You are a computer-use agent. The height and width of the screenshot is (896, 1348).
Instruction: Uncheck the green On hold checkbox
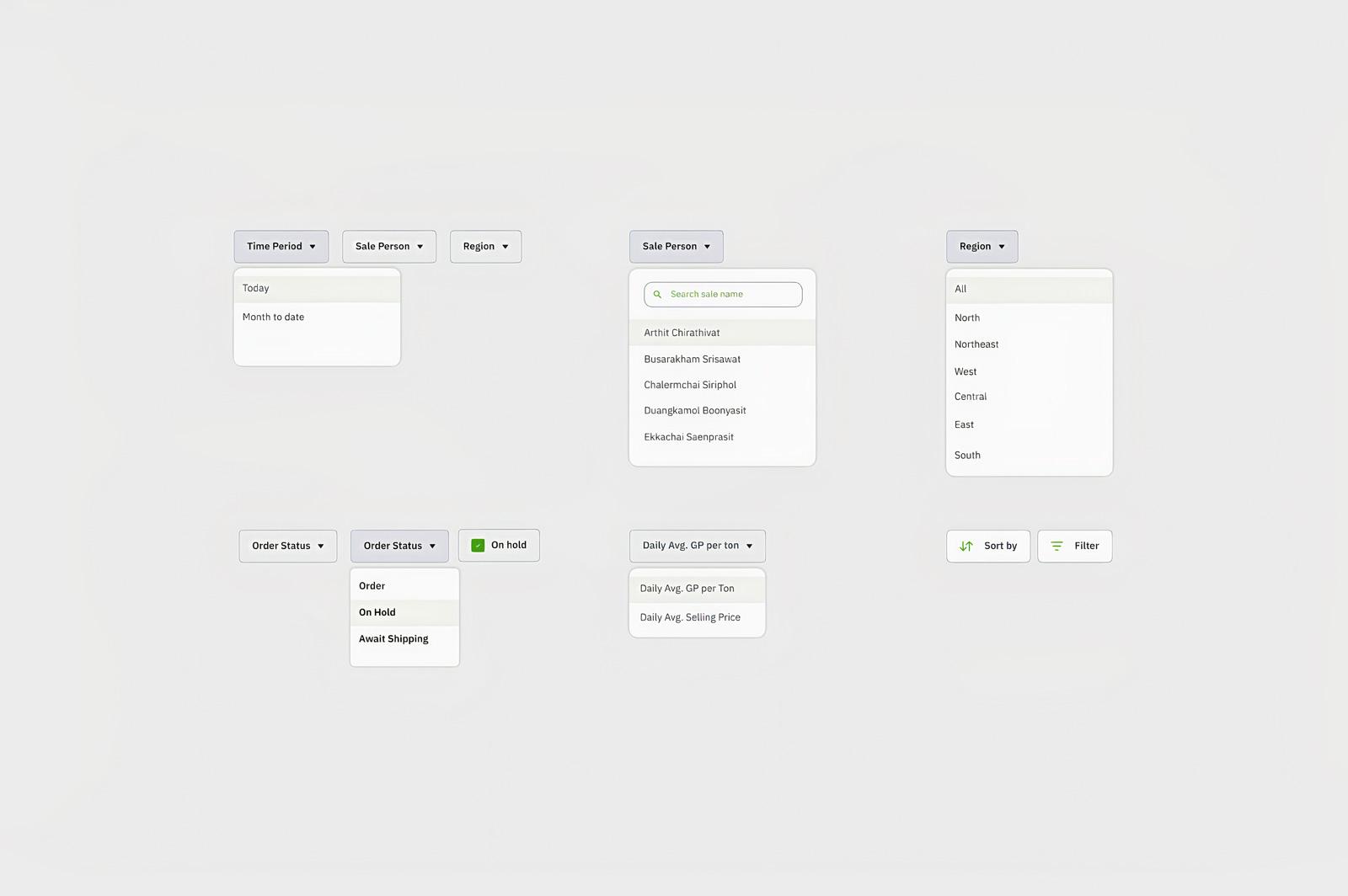pyautogui.click(x=478, y=546)
